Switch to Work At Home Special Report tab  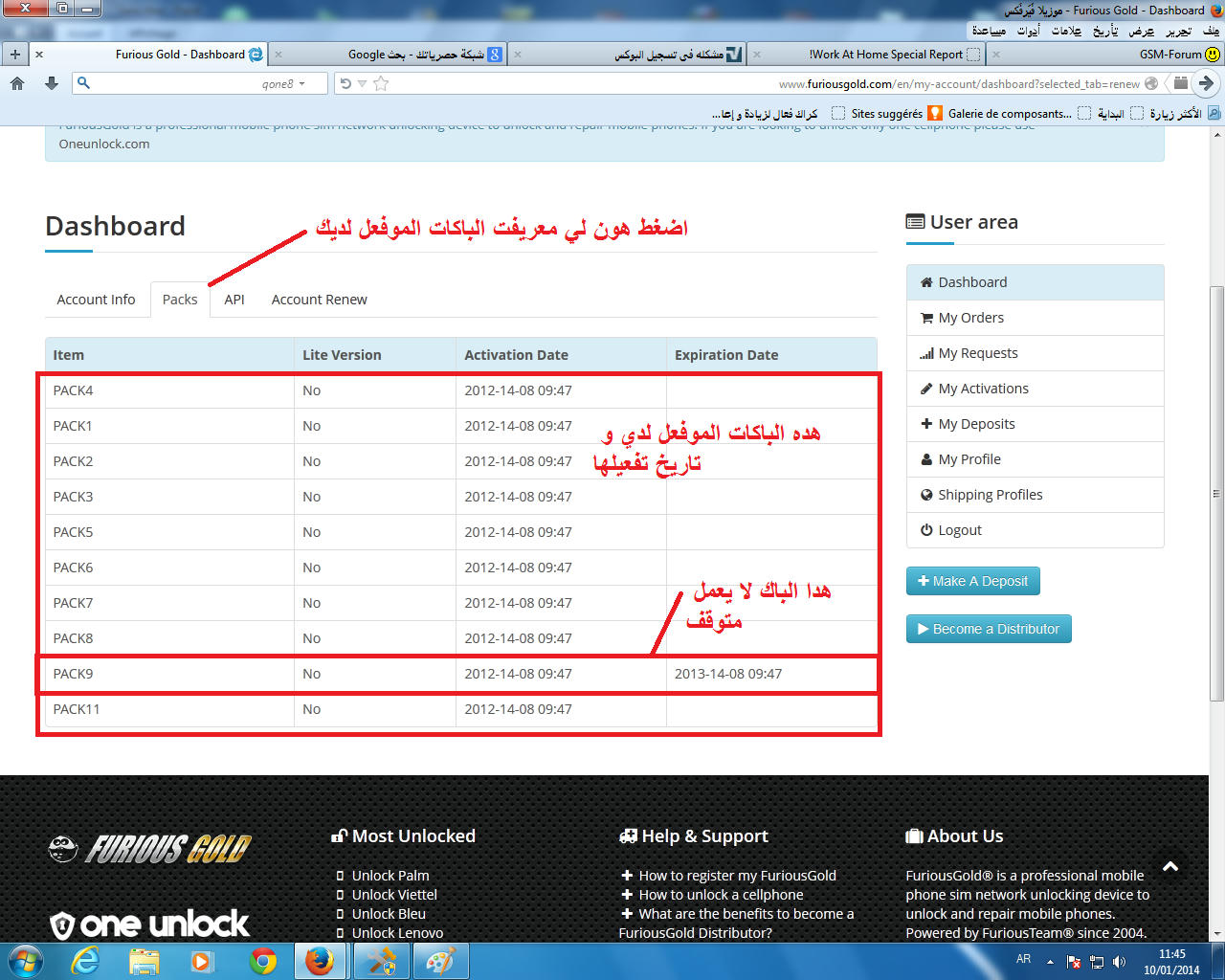pos(866,55)
